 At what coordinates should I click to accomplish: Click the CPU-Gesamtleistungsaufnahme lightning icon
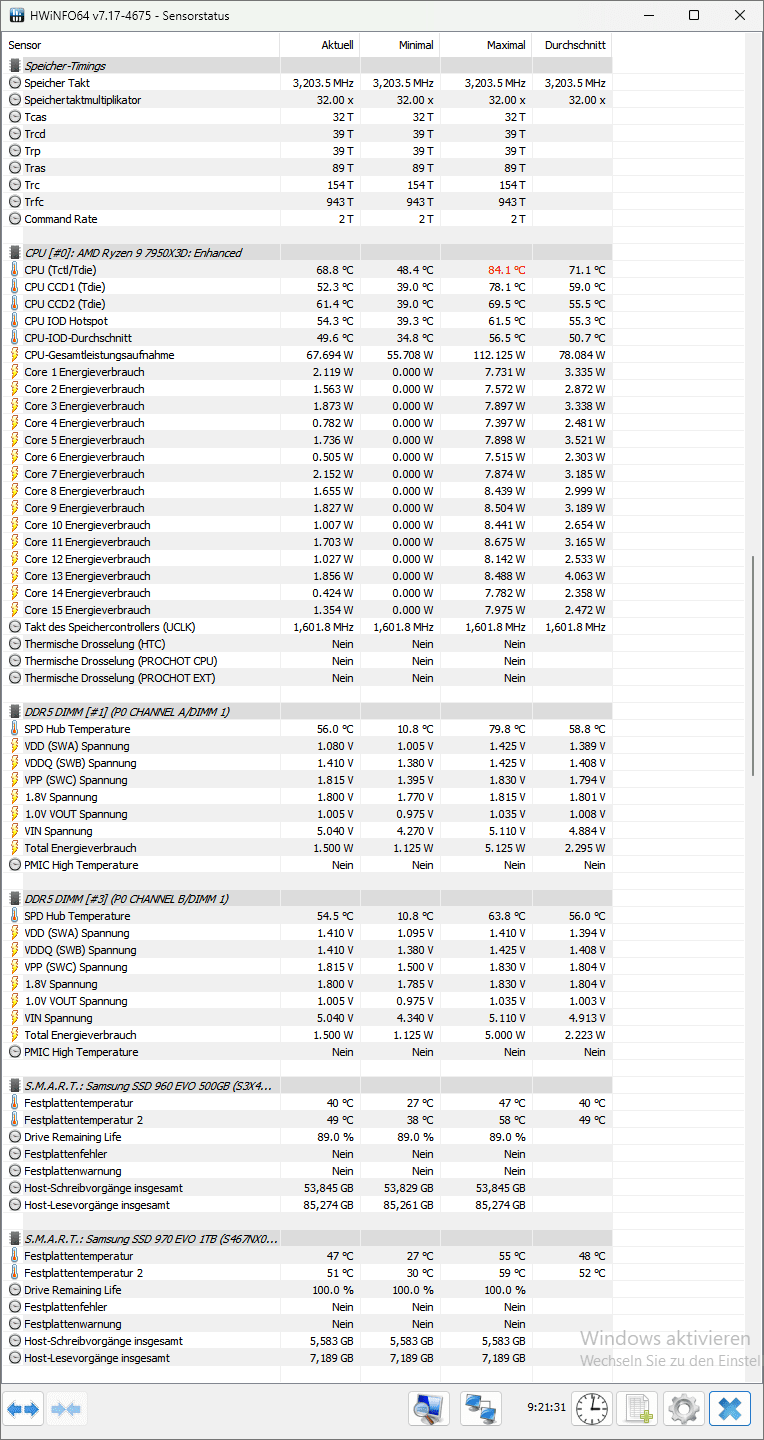point(15,355)
